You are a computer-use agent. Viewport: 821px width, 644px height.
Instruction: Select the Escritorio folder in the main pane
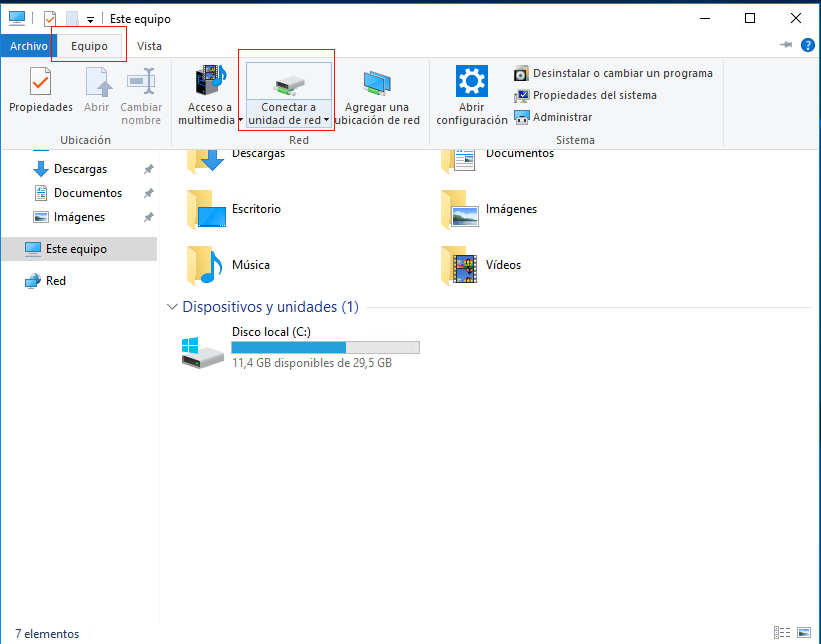234,209
